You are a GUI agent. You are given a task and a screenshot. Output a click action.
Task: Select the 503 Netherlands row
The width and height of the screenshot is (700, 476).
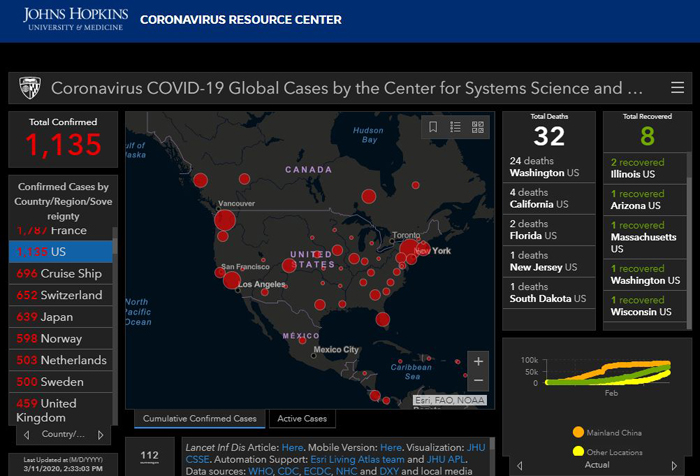(61, 360)
